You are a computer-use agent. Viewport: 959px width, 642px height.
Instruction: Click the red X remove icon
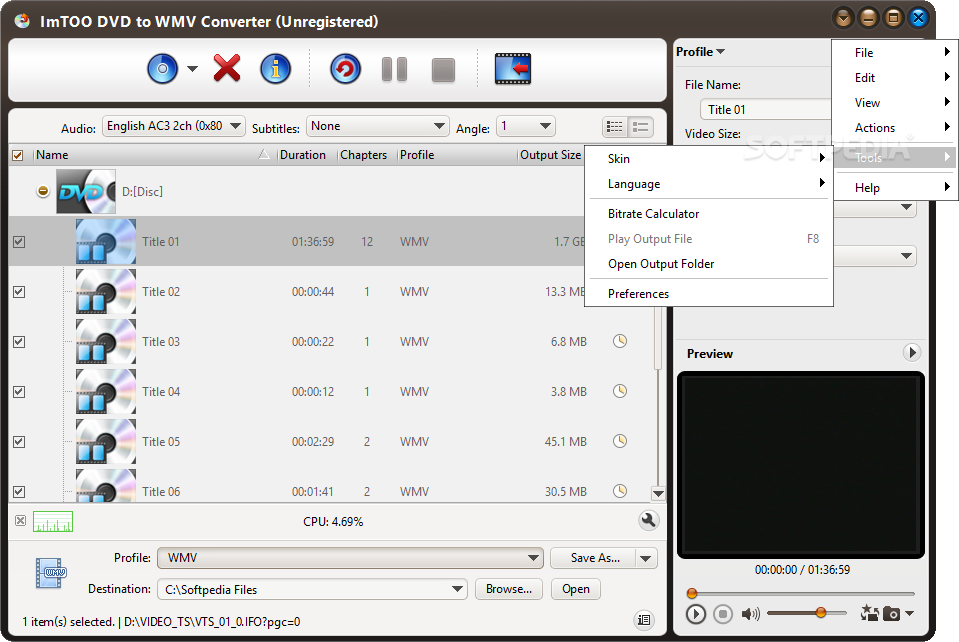227,68
